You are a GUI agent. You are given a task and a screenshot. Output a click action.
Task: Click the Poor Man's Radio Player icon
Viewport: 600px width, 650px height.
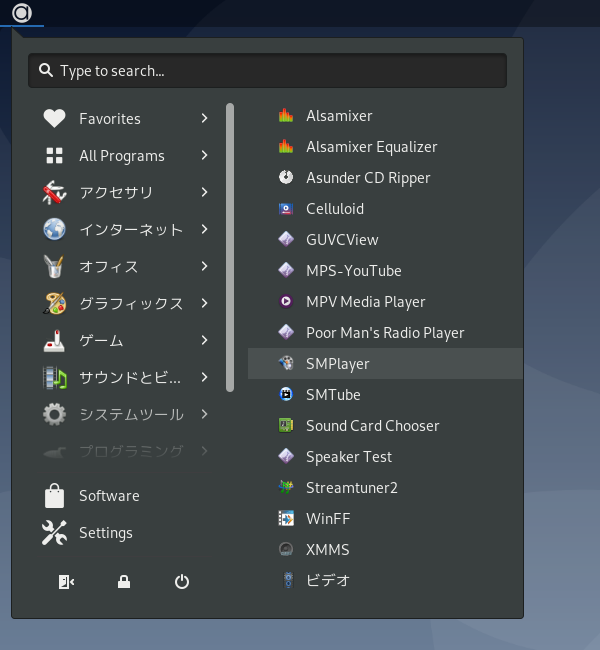coord(286,332)
